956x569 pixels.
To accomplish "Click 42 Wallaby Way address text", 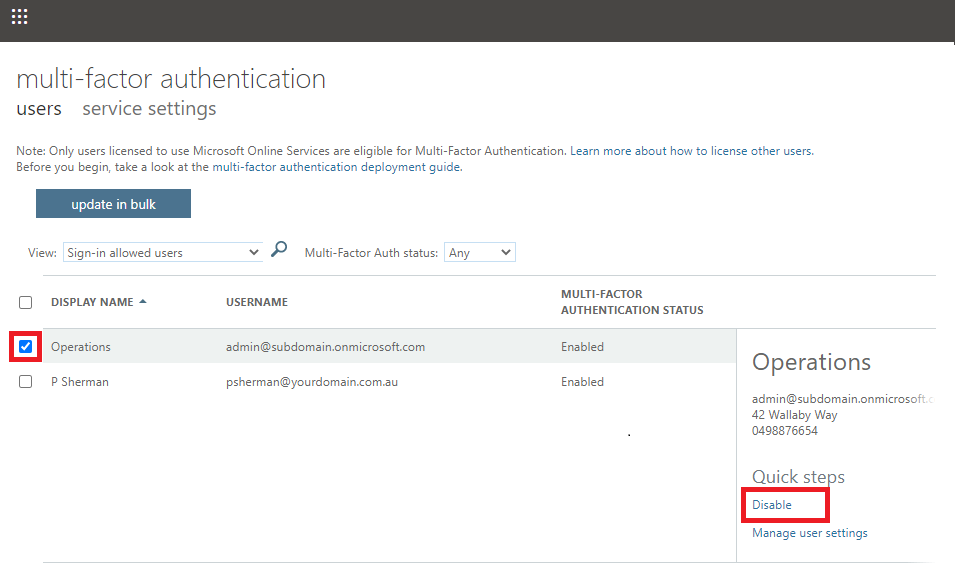I will coord(794,415).
